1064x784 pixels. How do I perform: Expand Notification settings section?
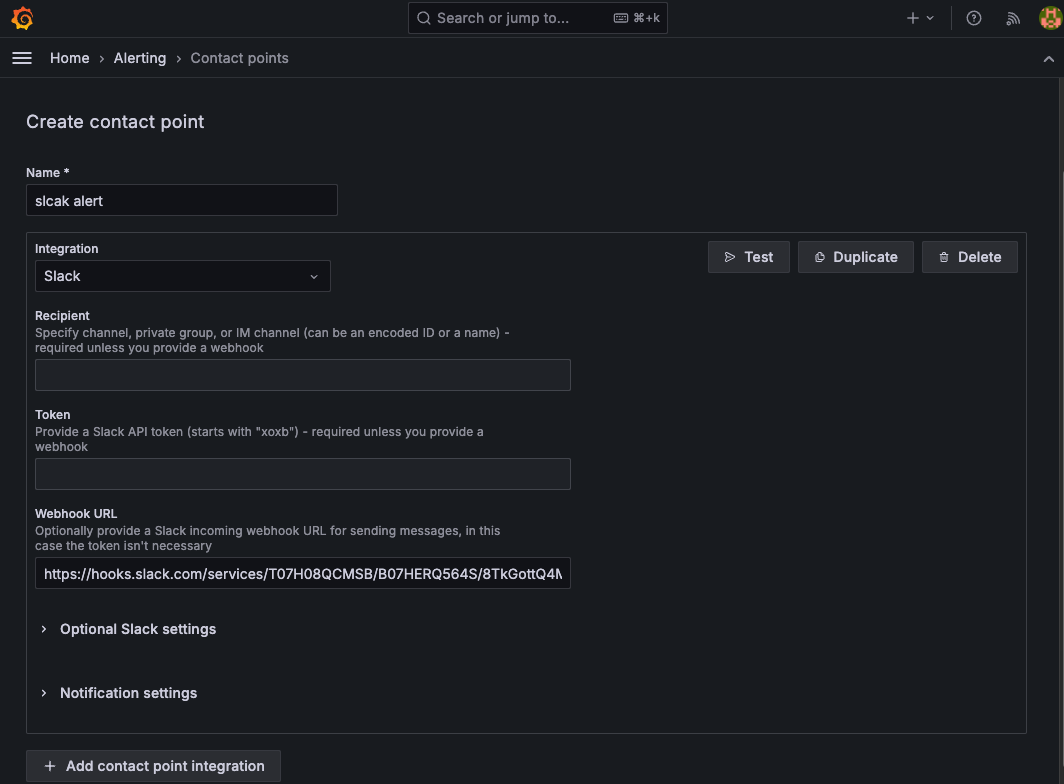[128, 693]
